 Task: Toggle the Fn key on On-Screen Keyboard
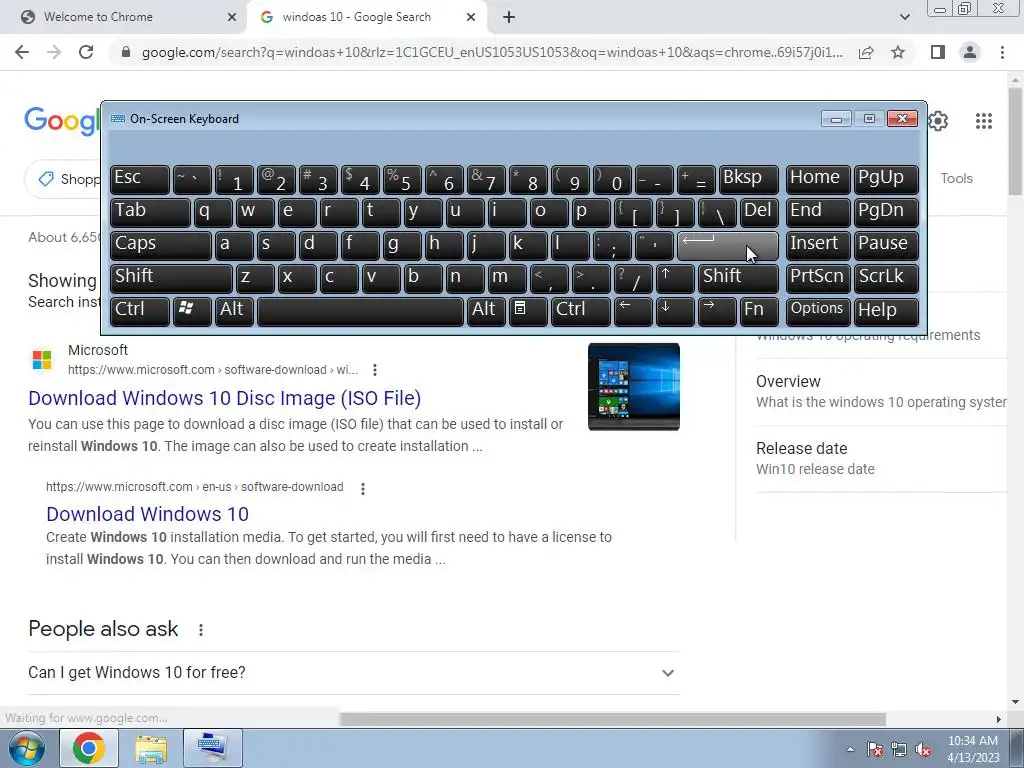(759, 311)
